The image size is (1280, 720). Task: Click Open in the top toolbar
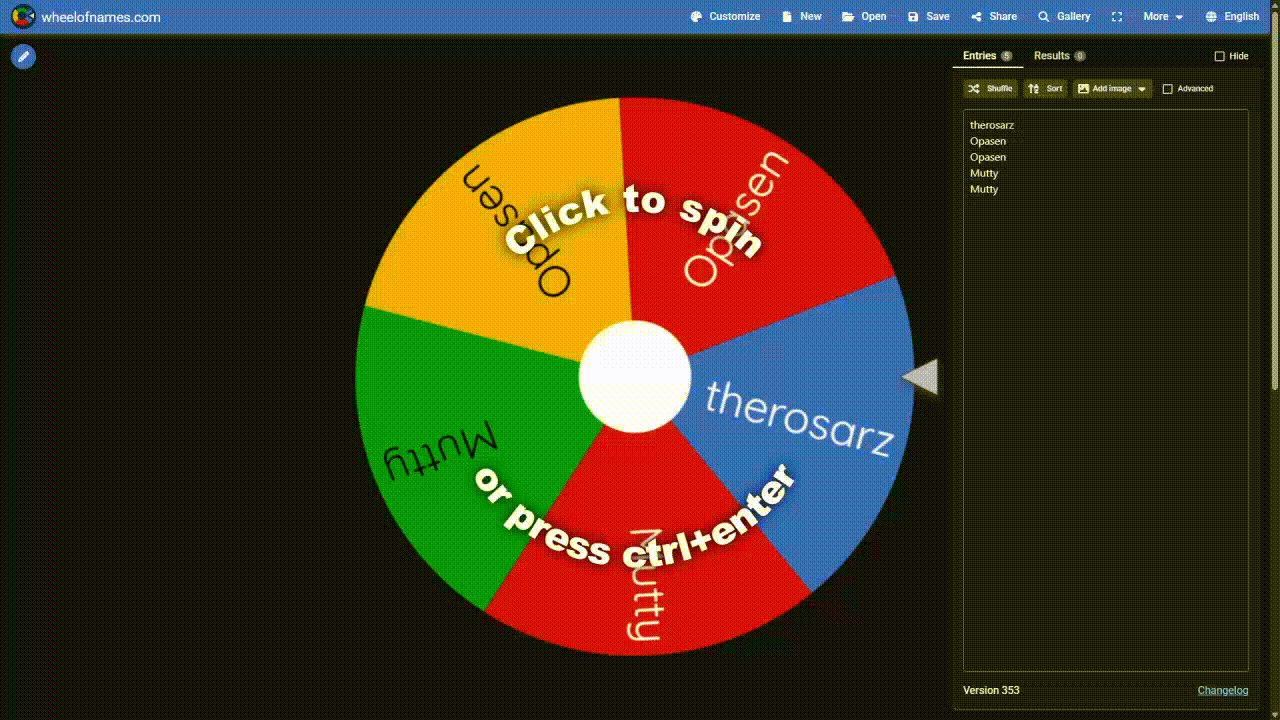coord(864,16)
